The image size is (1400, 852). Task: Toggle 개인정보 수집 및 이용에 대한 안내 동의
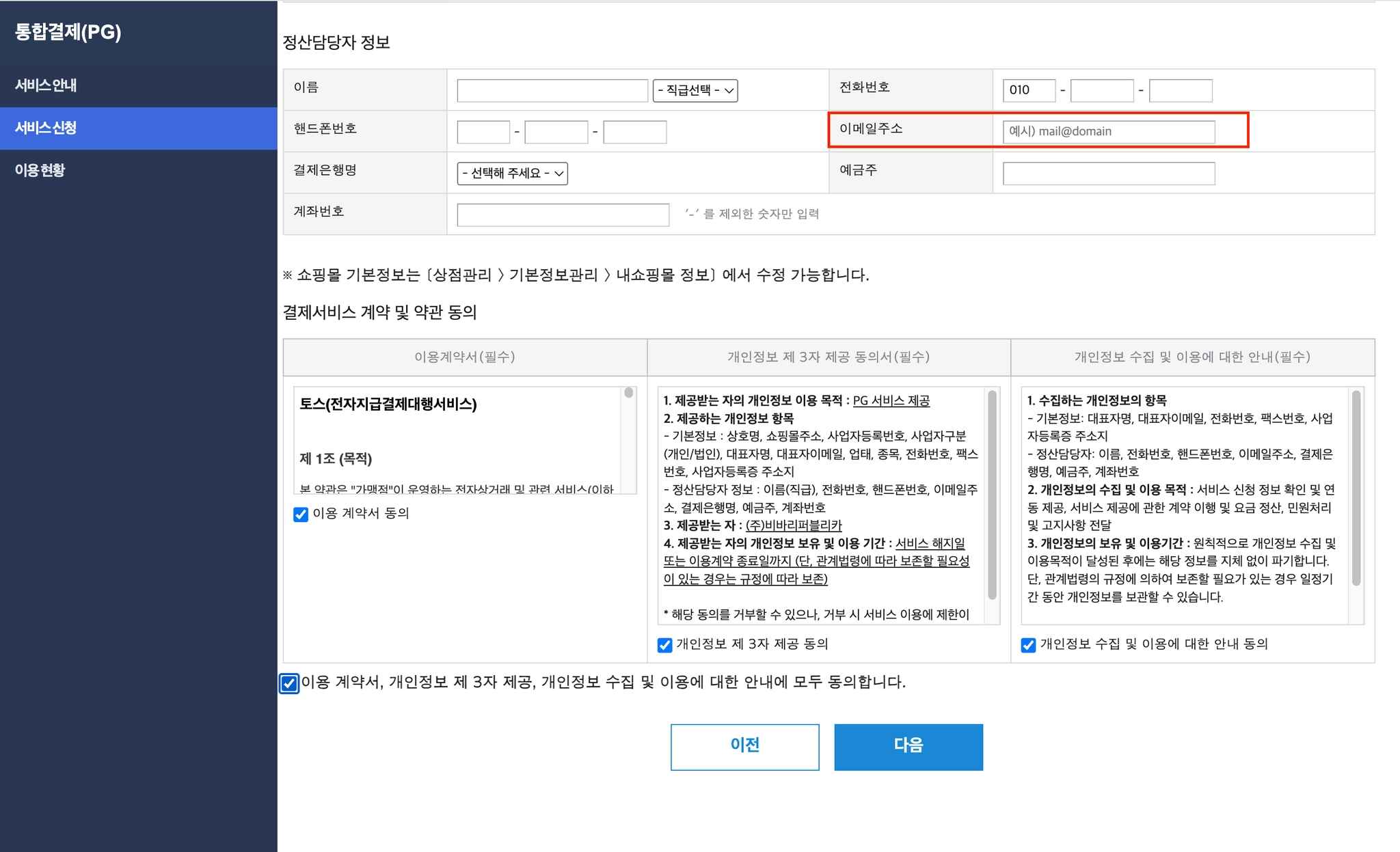click(1028, 645)
